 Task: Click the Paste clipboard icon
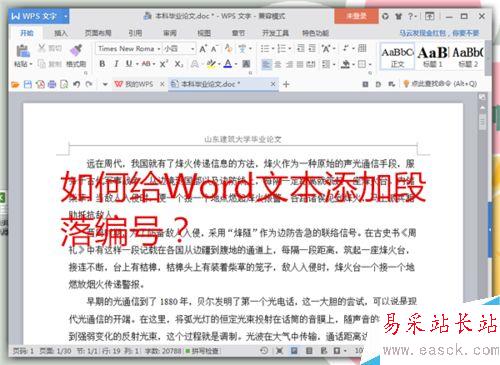point(23,51)
